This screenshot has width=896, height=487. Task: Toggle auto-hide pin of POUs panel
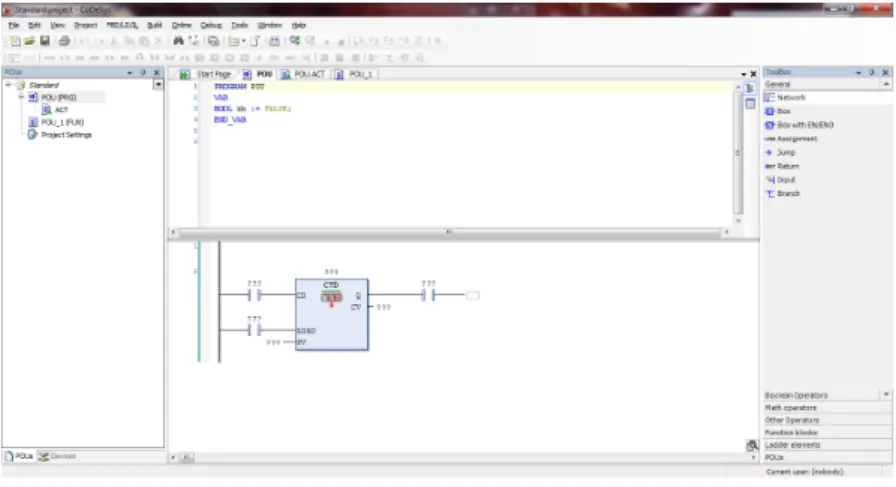(x=143, y=72)
